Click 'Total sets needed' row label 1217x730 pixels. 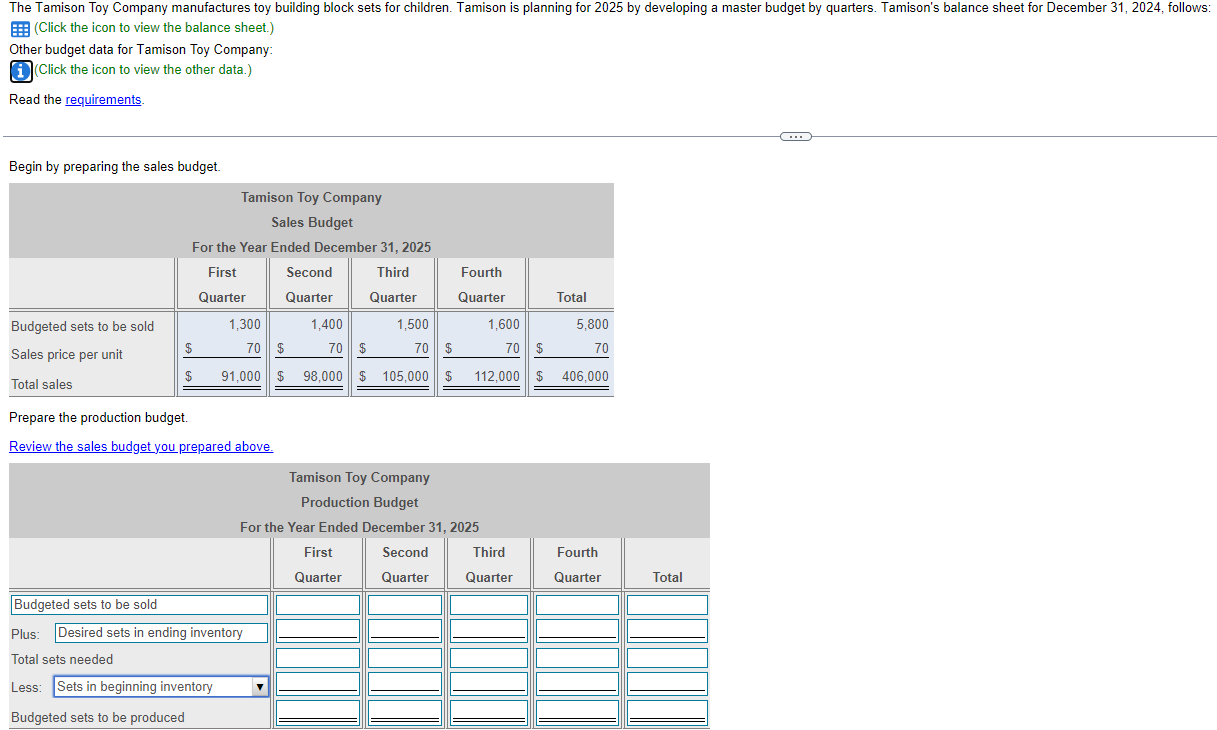(x=62, y=659)
